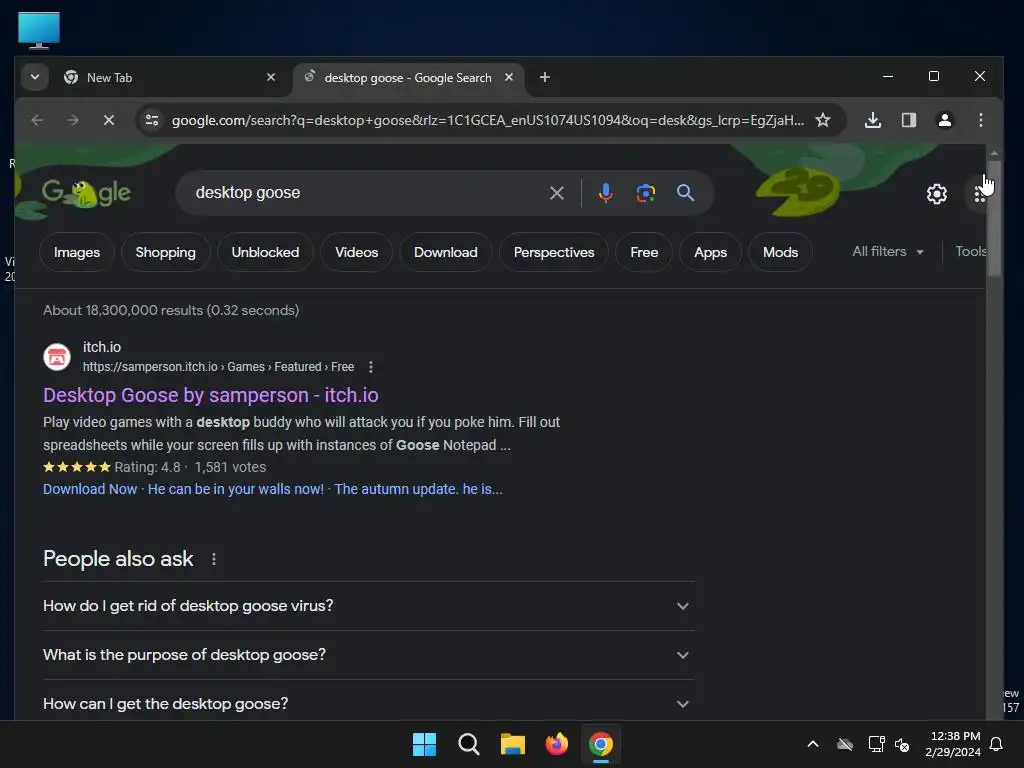This screenshot has height=768, width=1024.
Task: Filter results by Shopping
Action: click(165, 252)
